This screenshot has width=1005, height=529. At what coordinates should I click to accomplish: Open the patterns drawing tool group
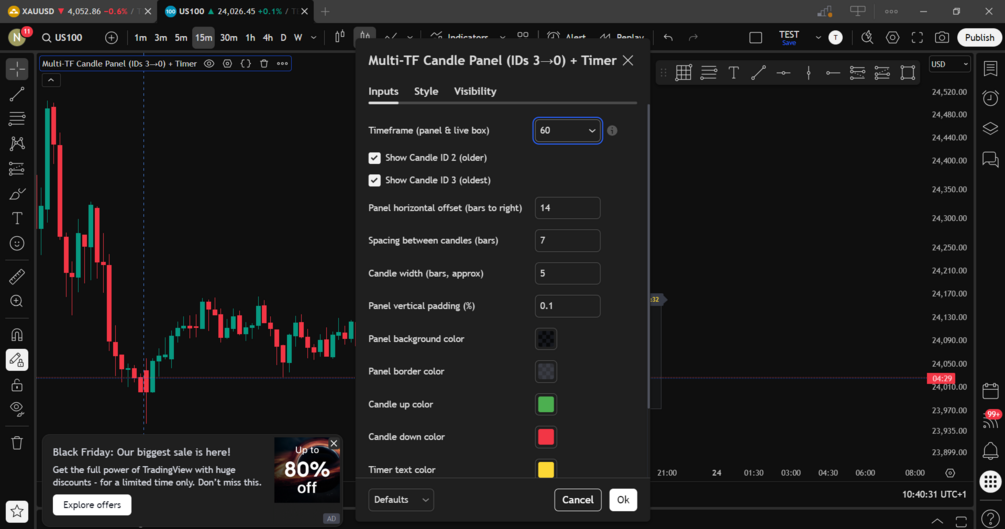pos(17,144)
